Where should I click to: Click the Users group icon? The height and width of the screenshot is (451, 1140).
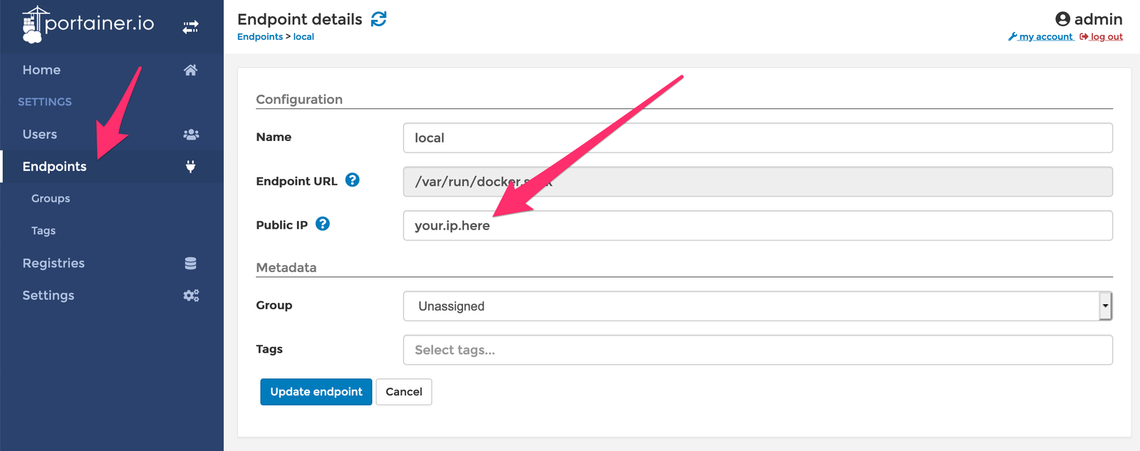click(x=191, y=135)
